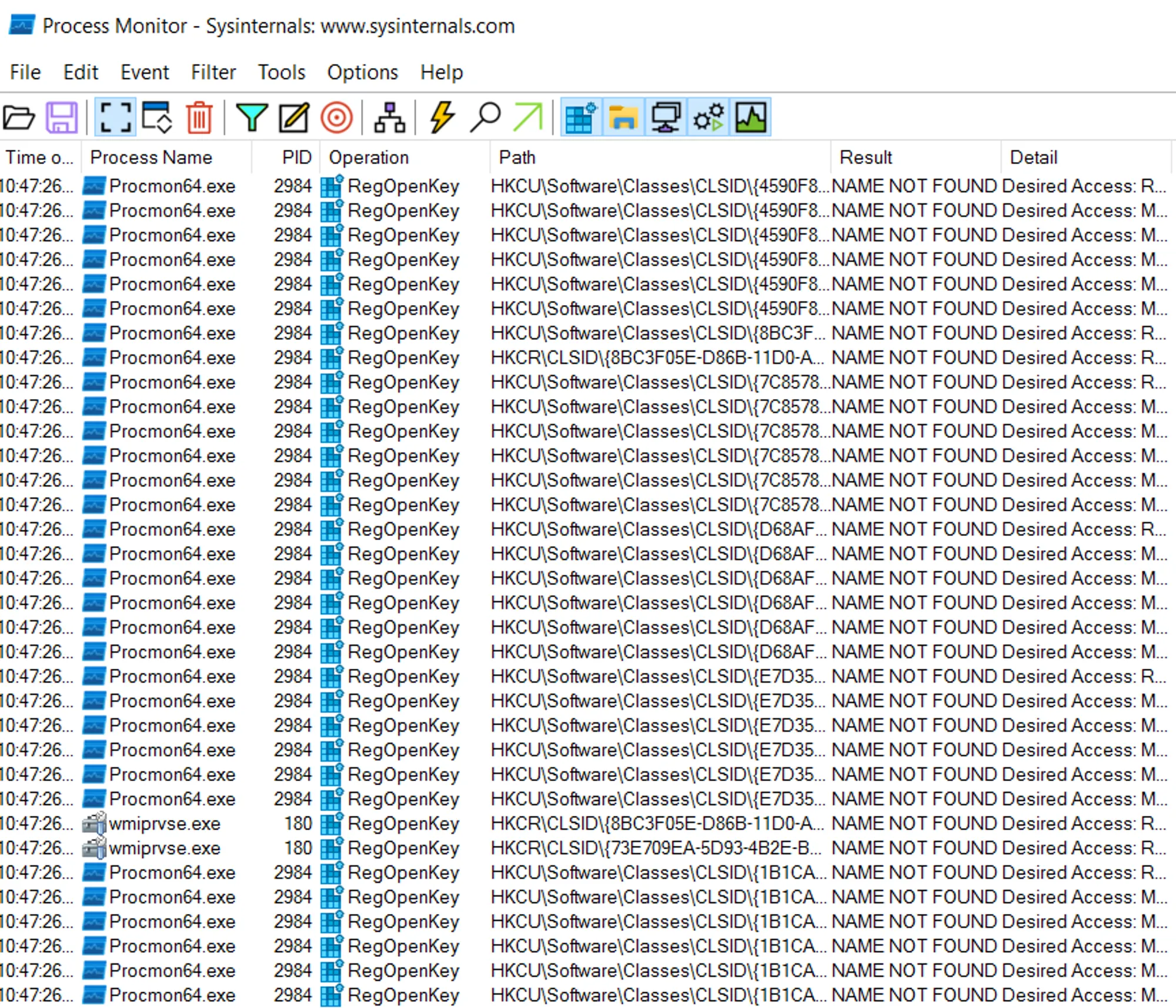
Task: Click the Include Process From Window target icon
Action: [336, 118]
